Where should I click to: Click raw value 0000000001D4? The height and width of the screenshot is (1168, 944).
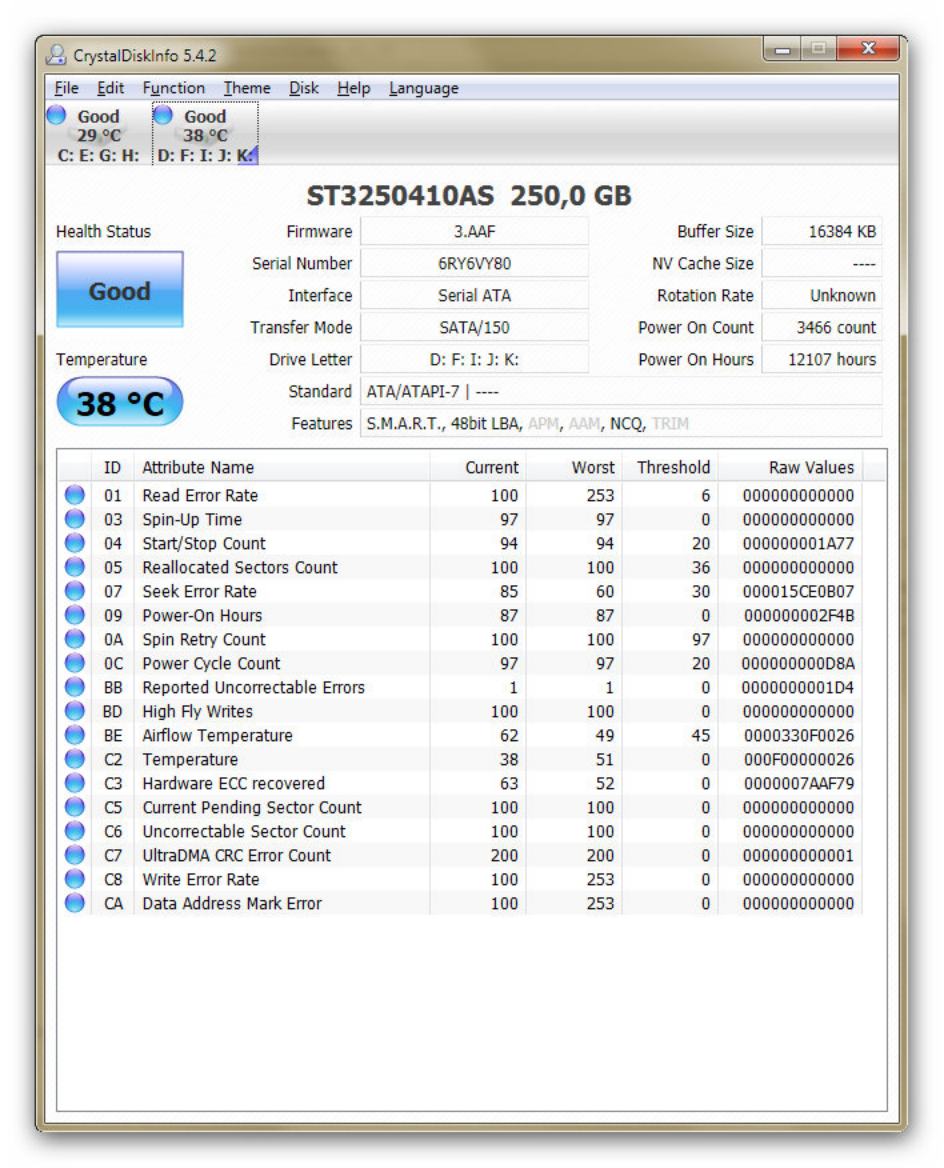click(798, 688)
